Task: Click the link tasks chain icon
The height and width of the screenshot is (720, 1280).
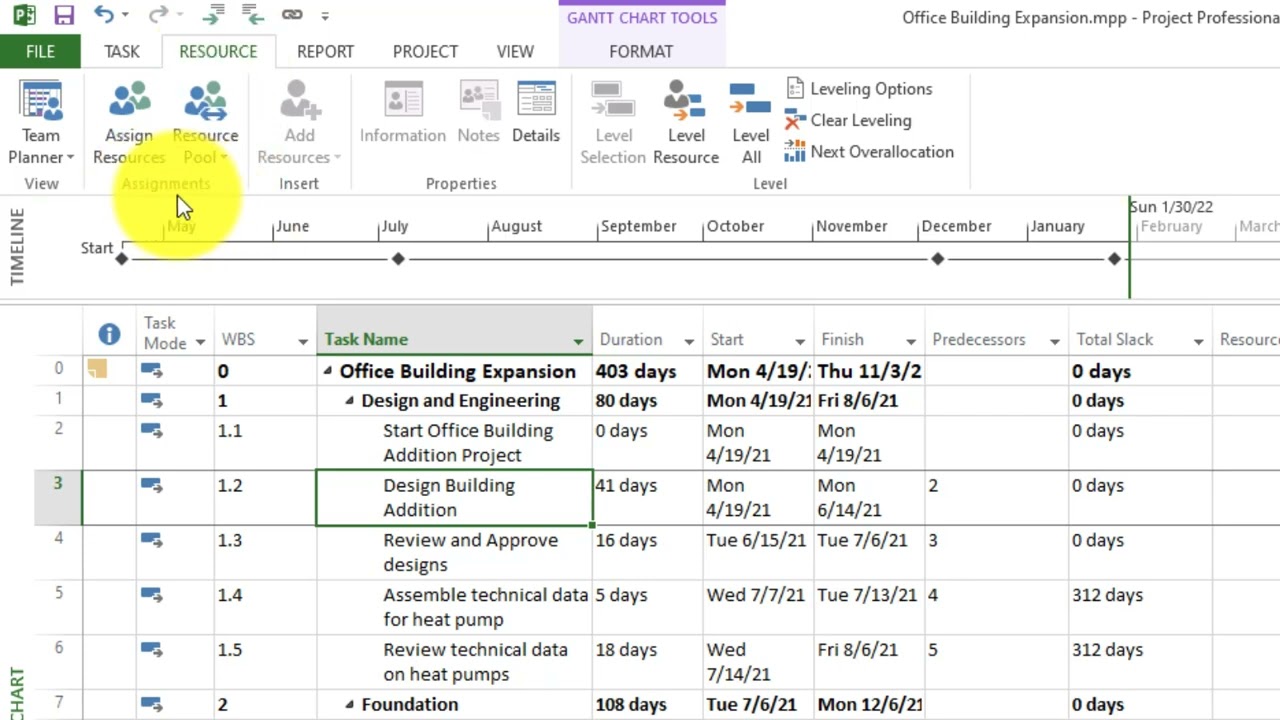Action: (x=292, y=15)
